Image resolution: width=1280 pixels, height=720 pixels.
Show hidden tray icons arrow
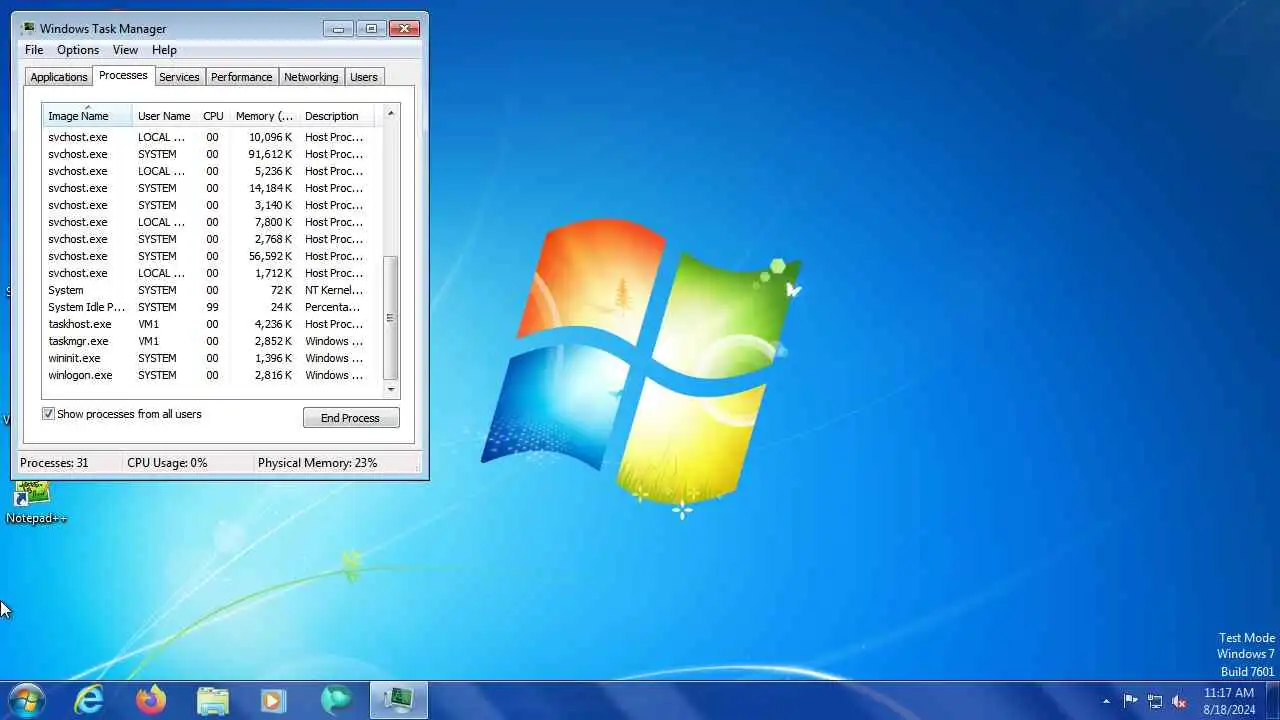point(1106,701)
